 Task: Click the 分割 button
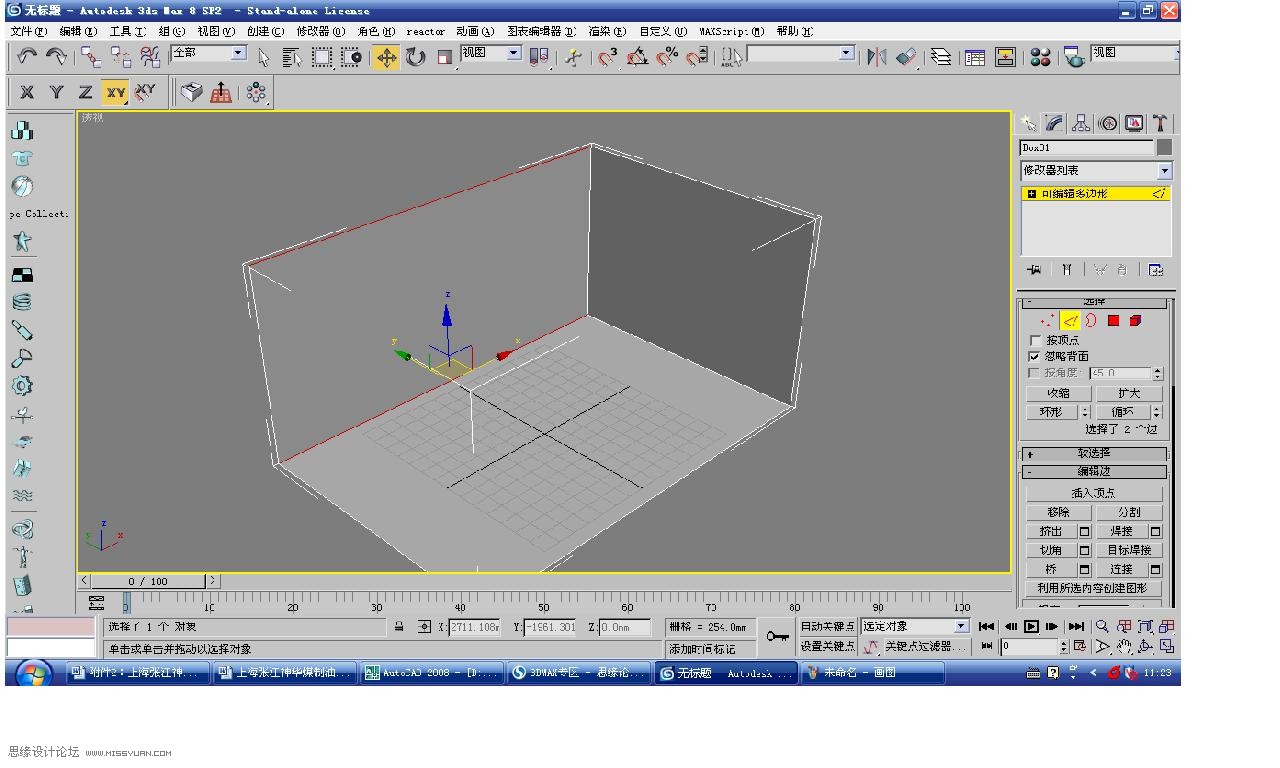coord(1129,512)
